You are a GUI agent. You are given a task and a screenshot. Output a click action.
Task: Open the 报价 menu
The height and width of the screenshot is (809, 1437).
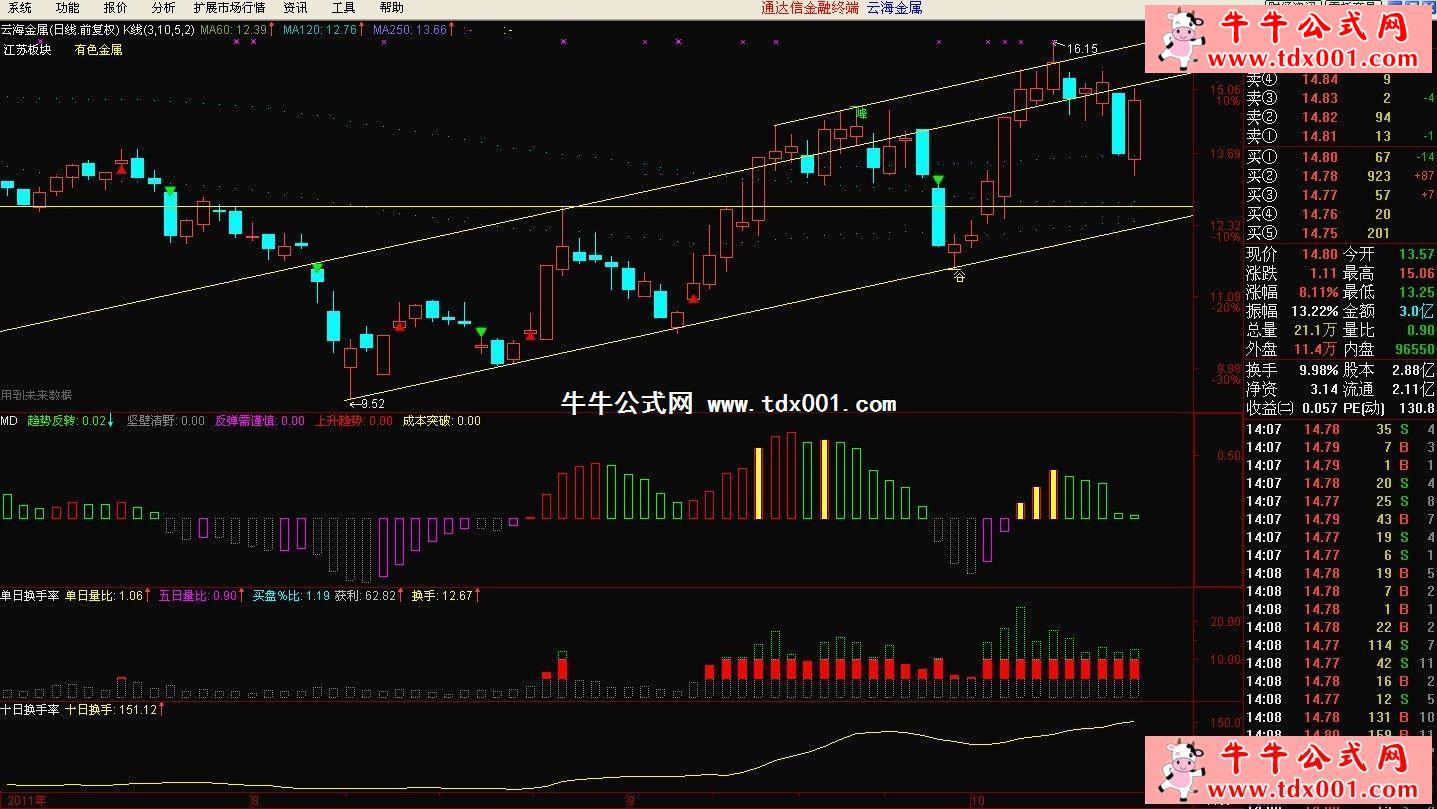[x=115, y=8]
